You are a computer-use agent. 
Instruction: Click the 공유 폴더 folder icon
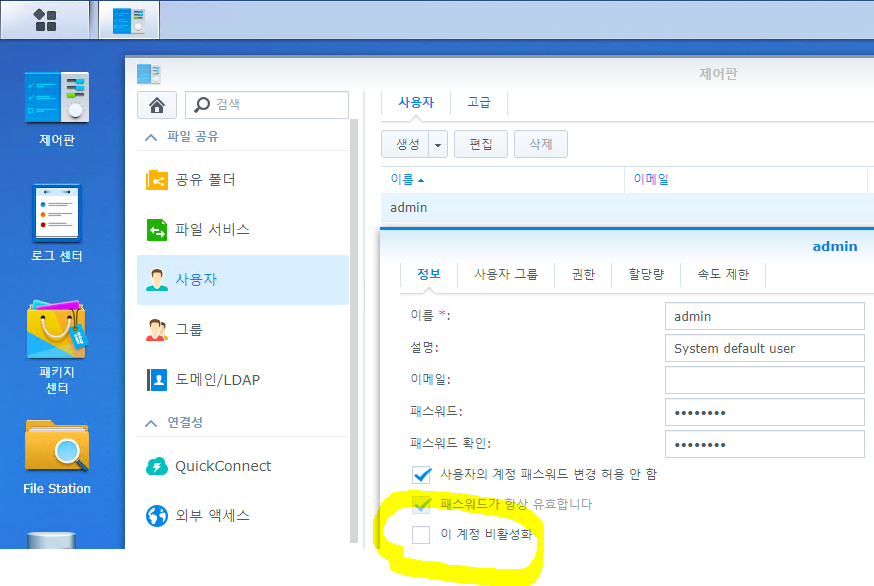click(x=157, y=180)
